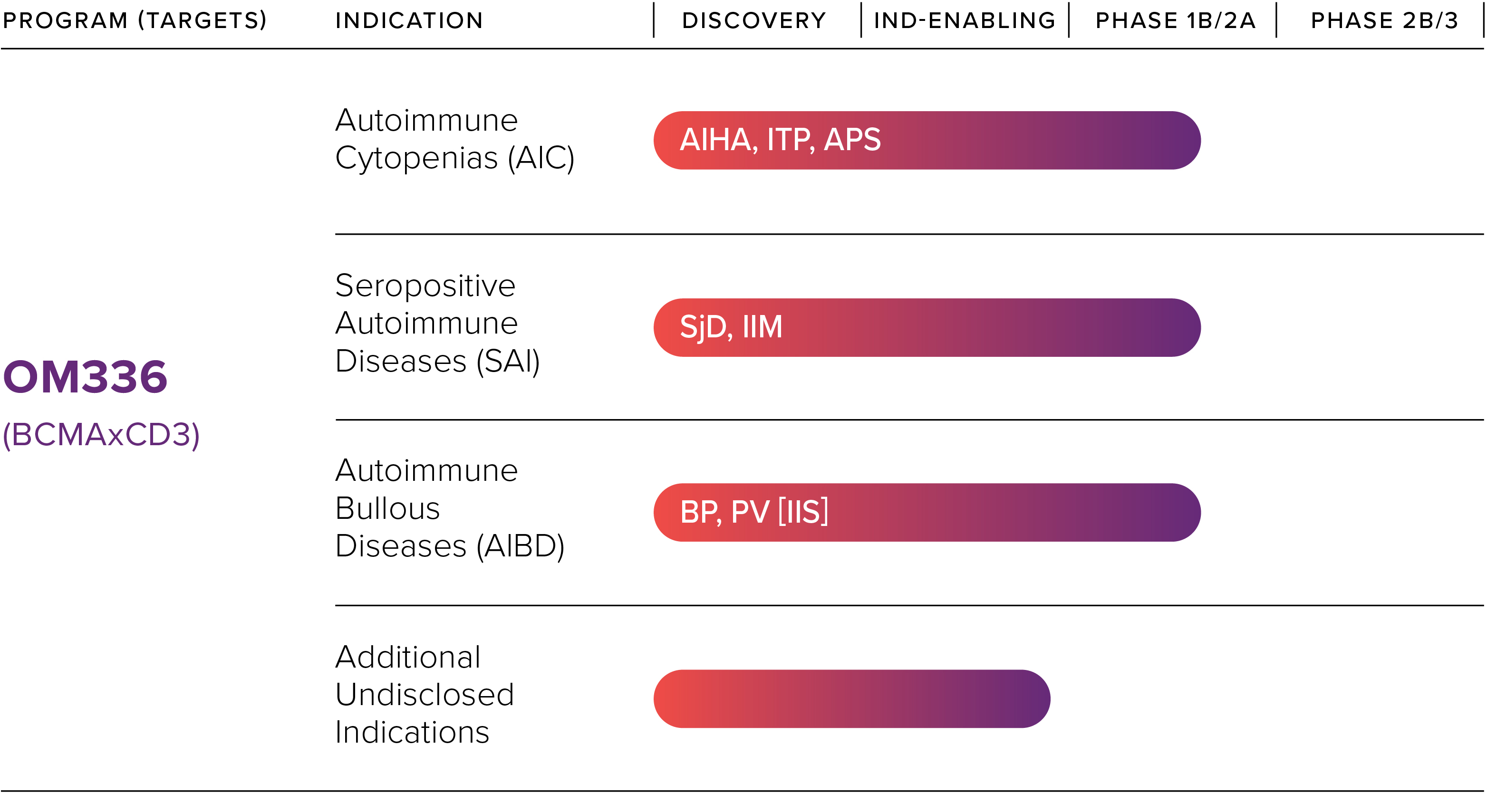The height and width of the screenshot is (812, 1487).
Task: Click the APS abbreviation in the cytopenias bar
Action: [852, 140]
